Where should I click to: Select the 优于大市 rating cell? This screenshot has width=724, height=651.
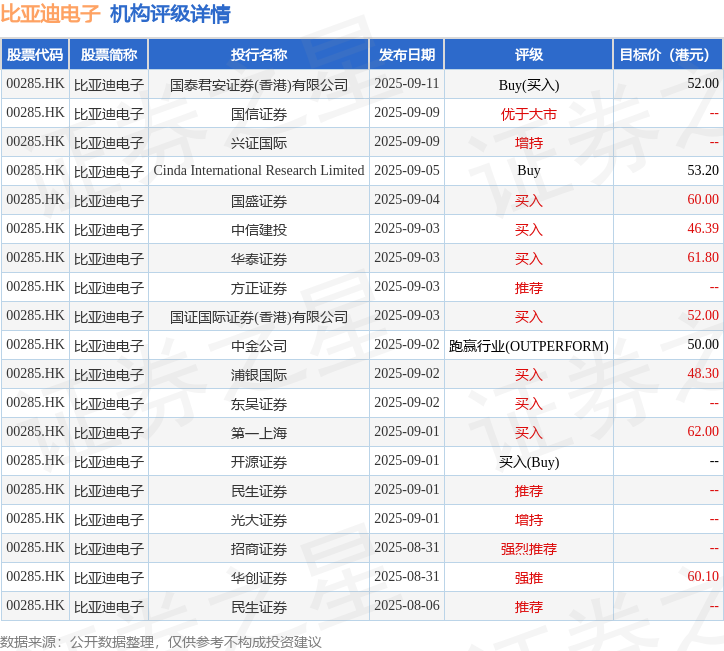click(x=529, y=114)
